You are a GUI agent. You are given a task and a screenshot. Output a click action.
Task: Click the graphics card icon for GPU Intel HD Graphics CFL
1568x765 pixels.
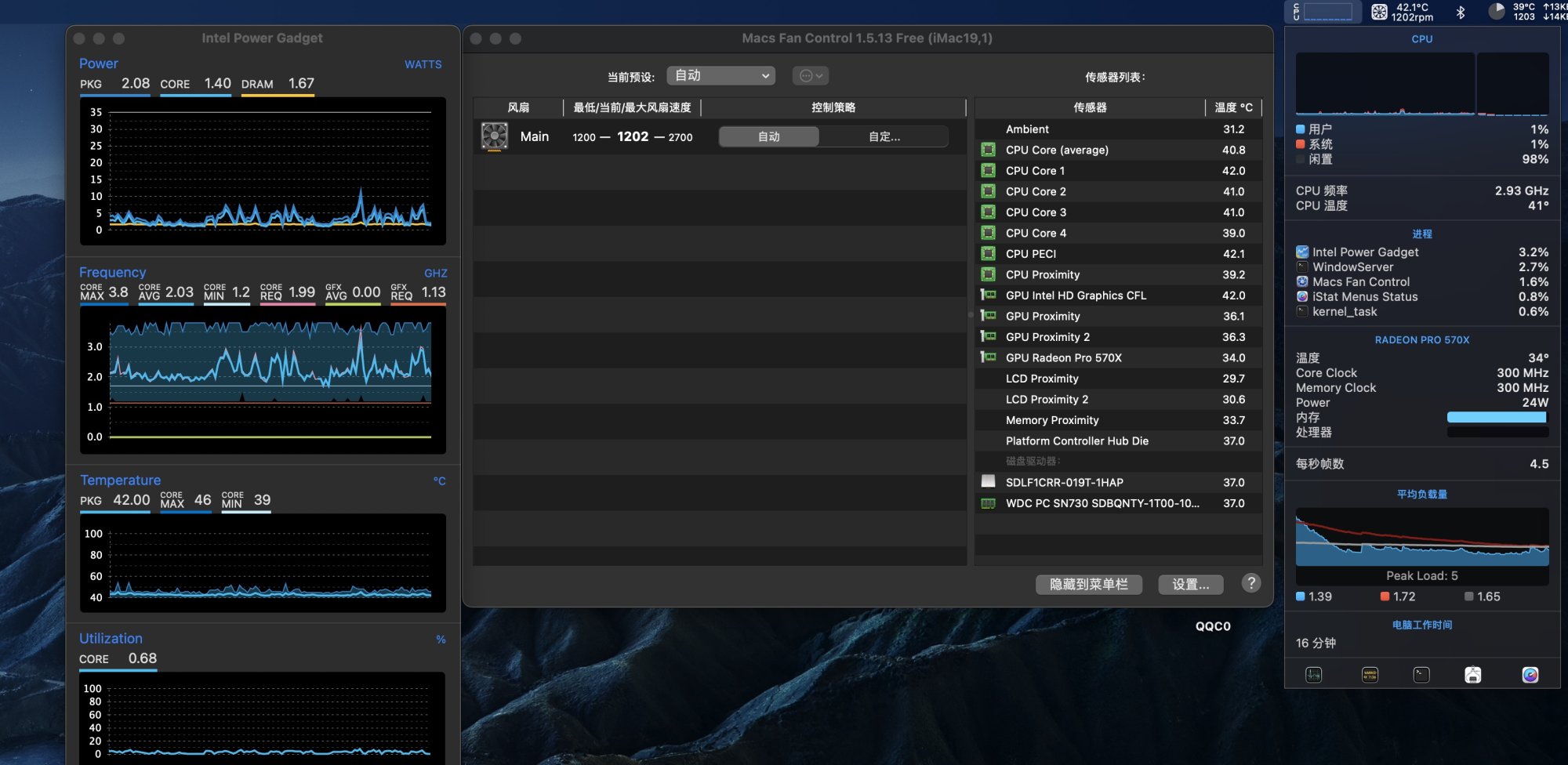[989, 295]
